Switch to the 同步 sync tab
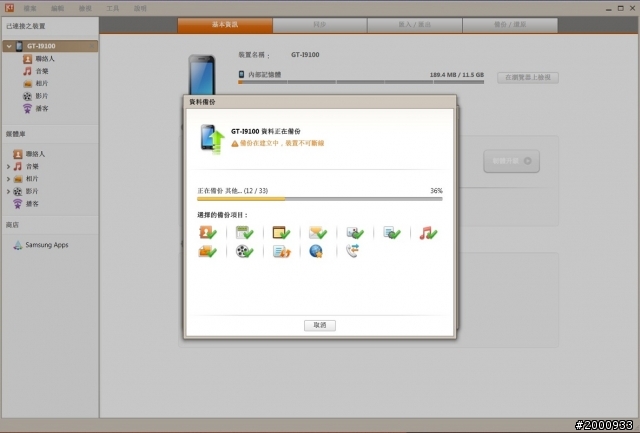Screen dimensions: 640x433 (320, 25)
